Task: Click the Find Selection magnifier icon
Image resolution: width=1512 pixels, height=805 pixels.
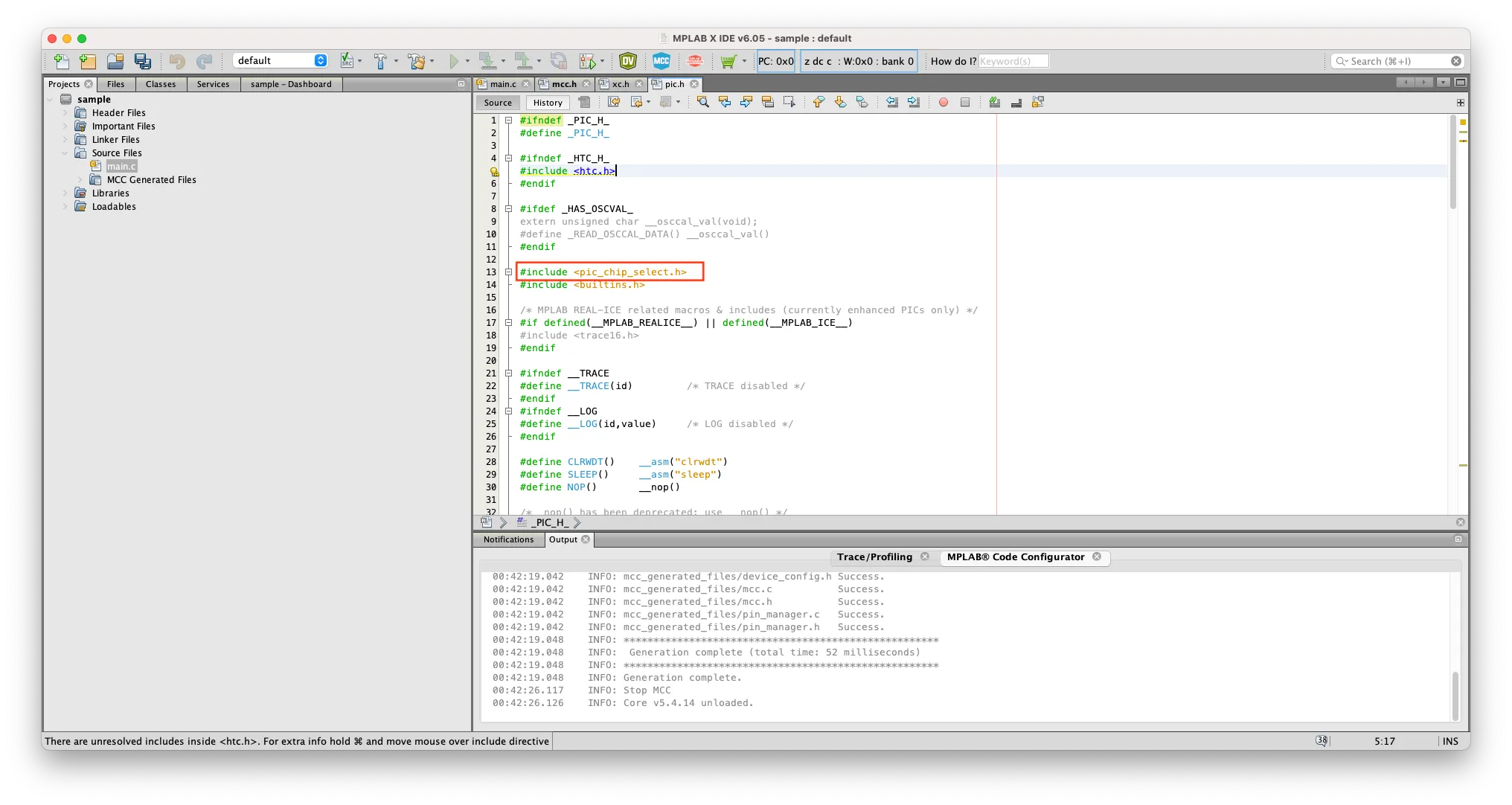Action: 703,103
